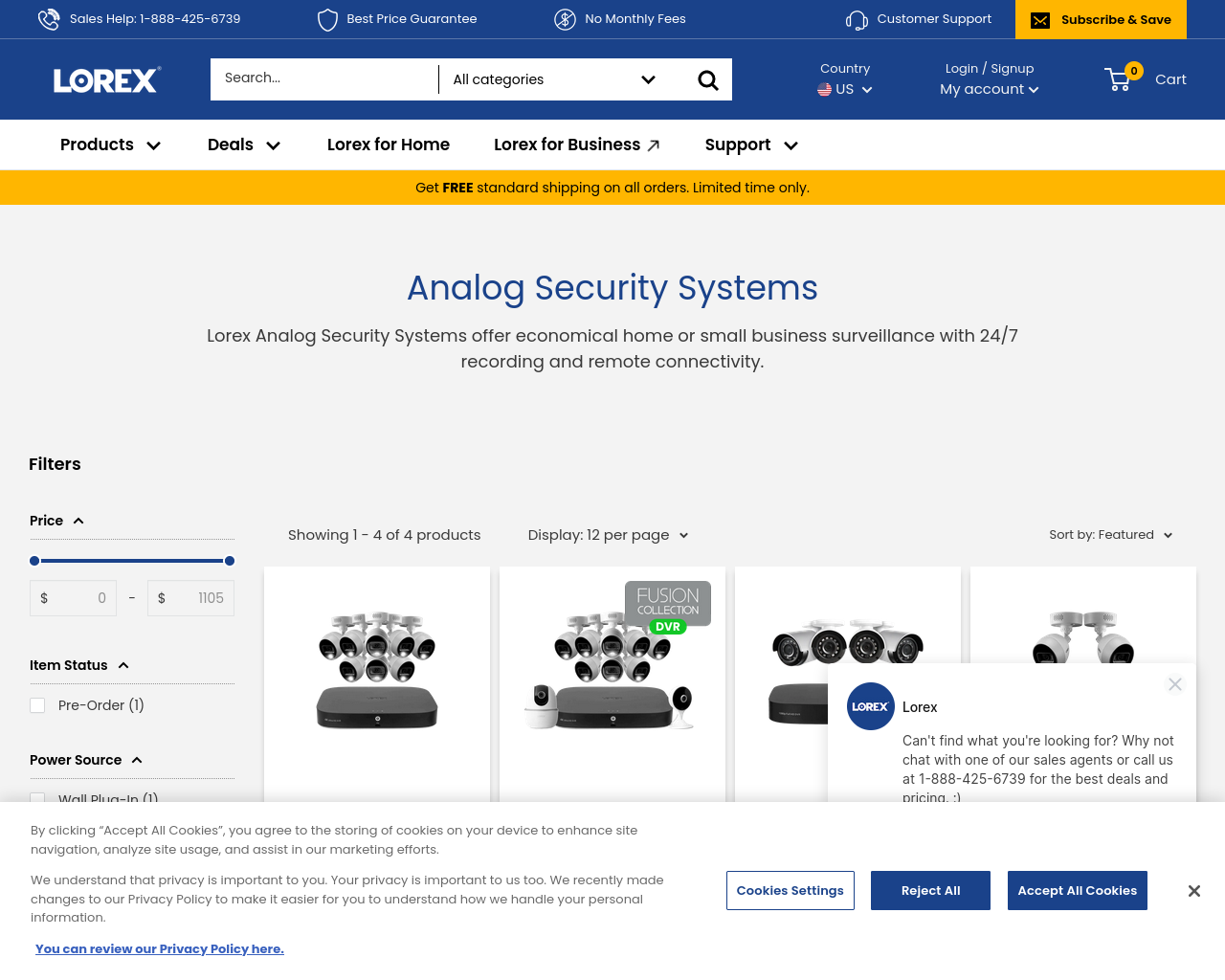Collapse the Price filter section
This screenshot has width=1225, height=980.
(56, 521)
